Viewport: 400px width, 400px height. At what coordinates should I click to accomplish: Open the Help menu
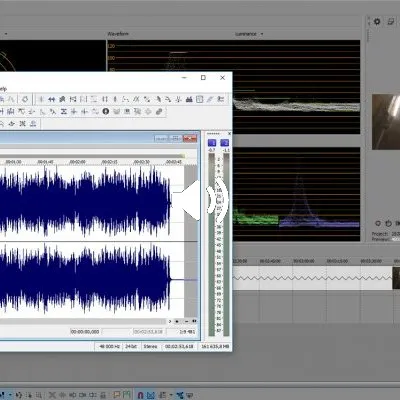3,89
